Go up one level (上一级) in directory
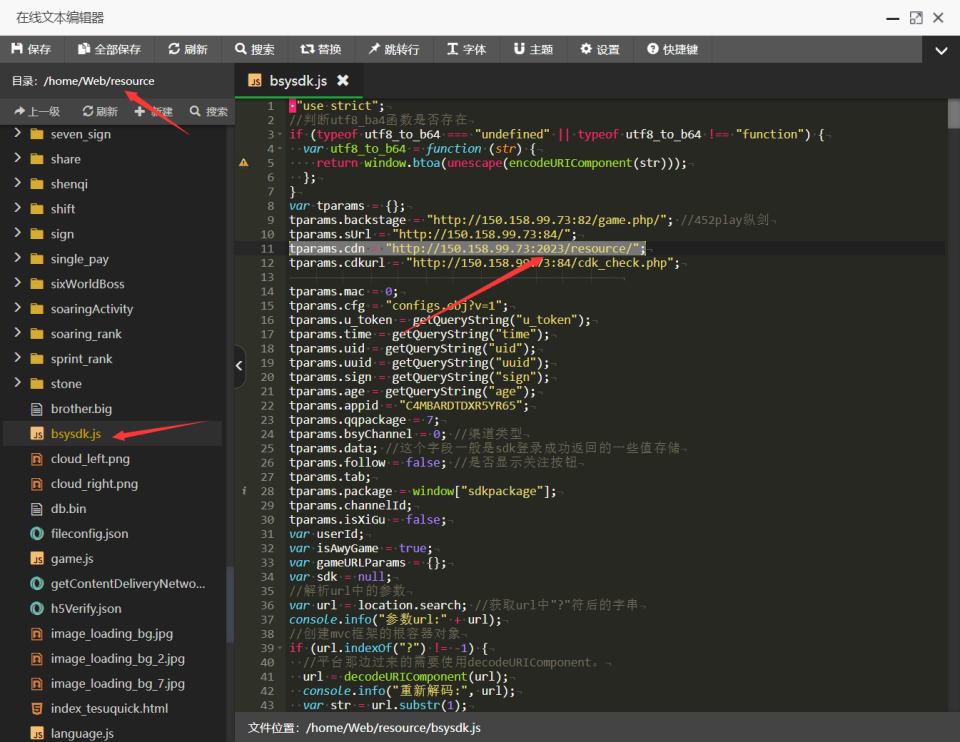 37,111
